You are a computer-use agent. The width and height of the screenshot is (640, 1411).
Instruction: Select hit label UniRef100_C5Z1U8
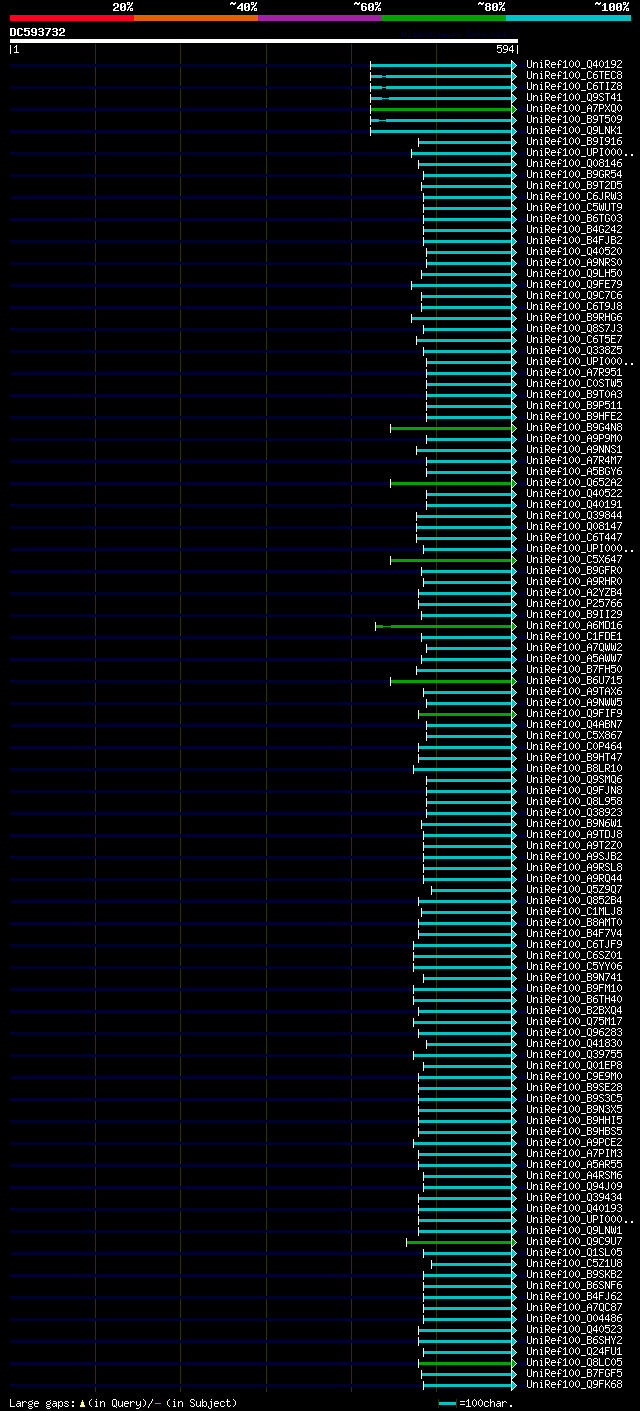(x=574, y=1263)
